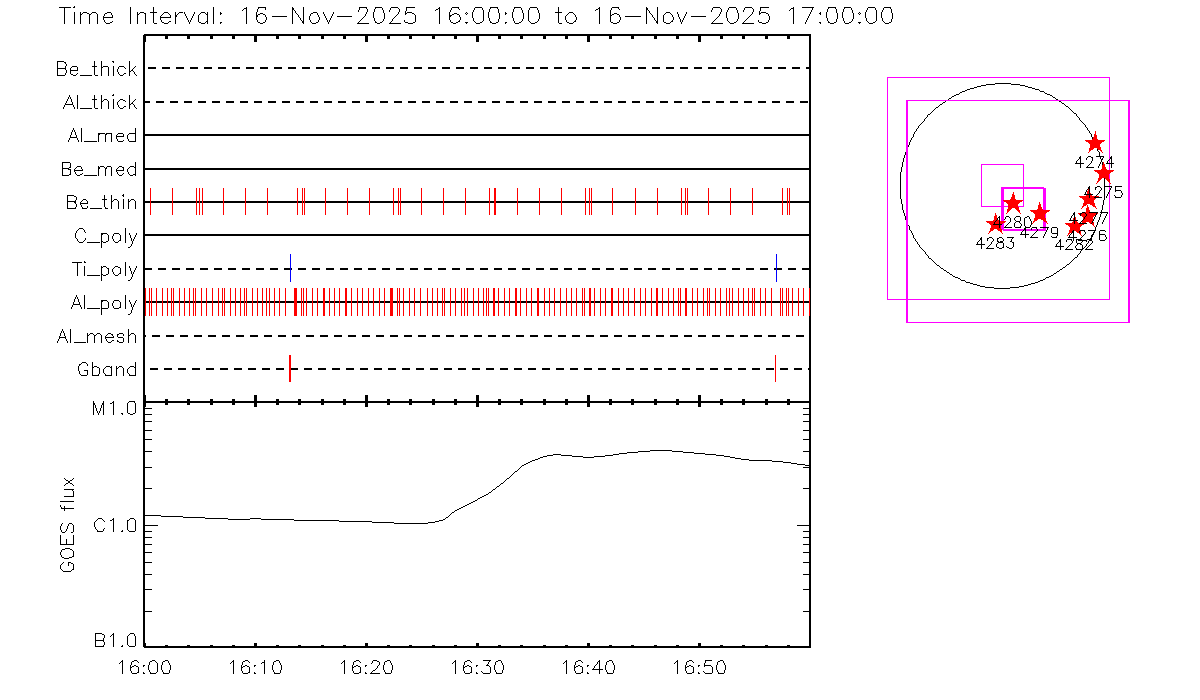Select the Al_mesh row label
This screenshot has height=700, width=1200.
(97, 337)
